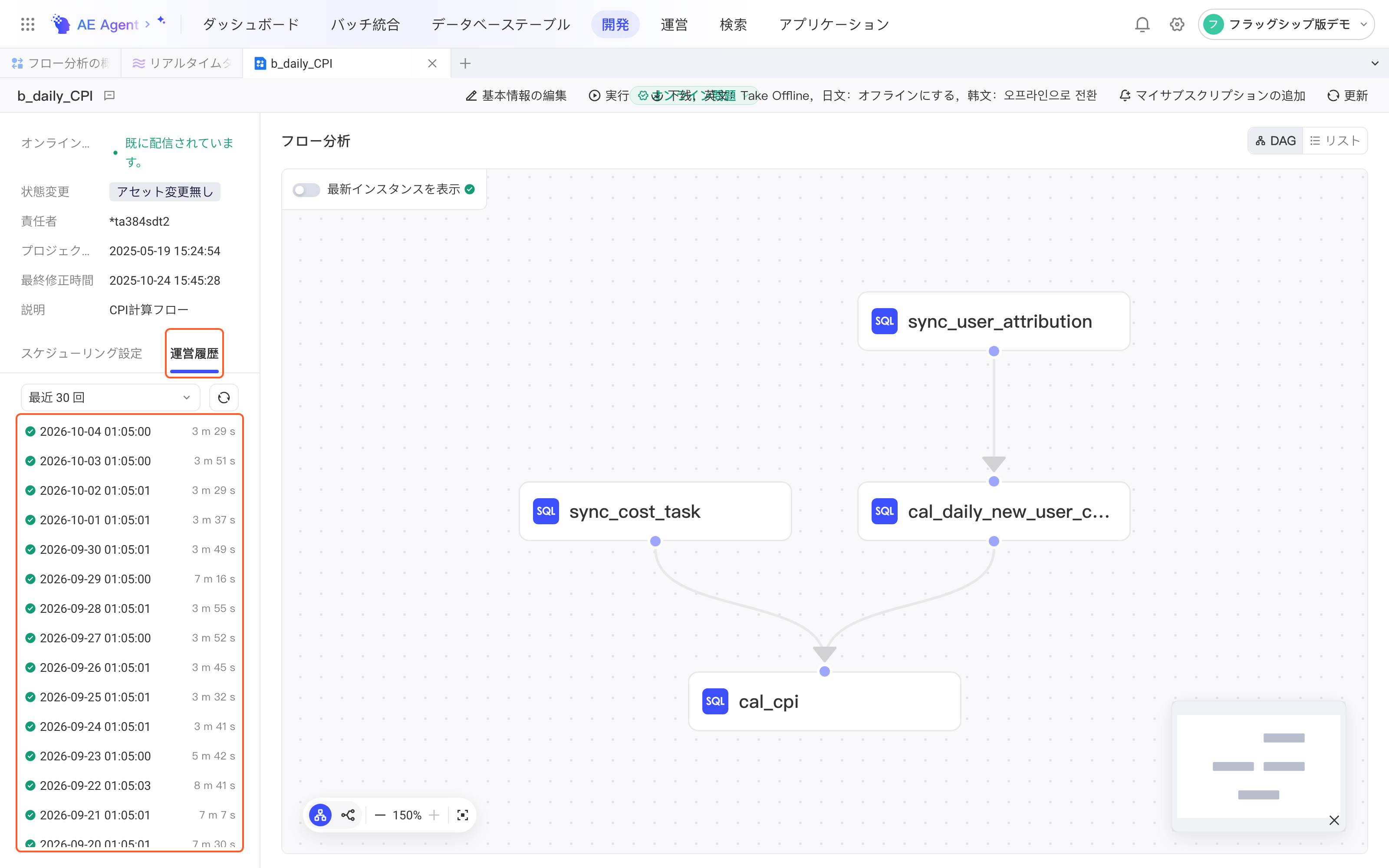Click the minimap thumbnail

(x=1258, y=766)
